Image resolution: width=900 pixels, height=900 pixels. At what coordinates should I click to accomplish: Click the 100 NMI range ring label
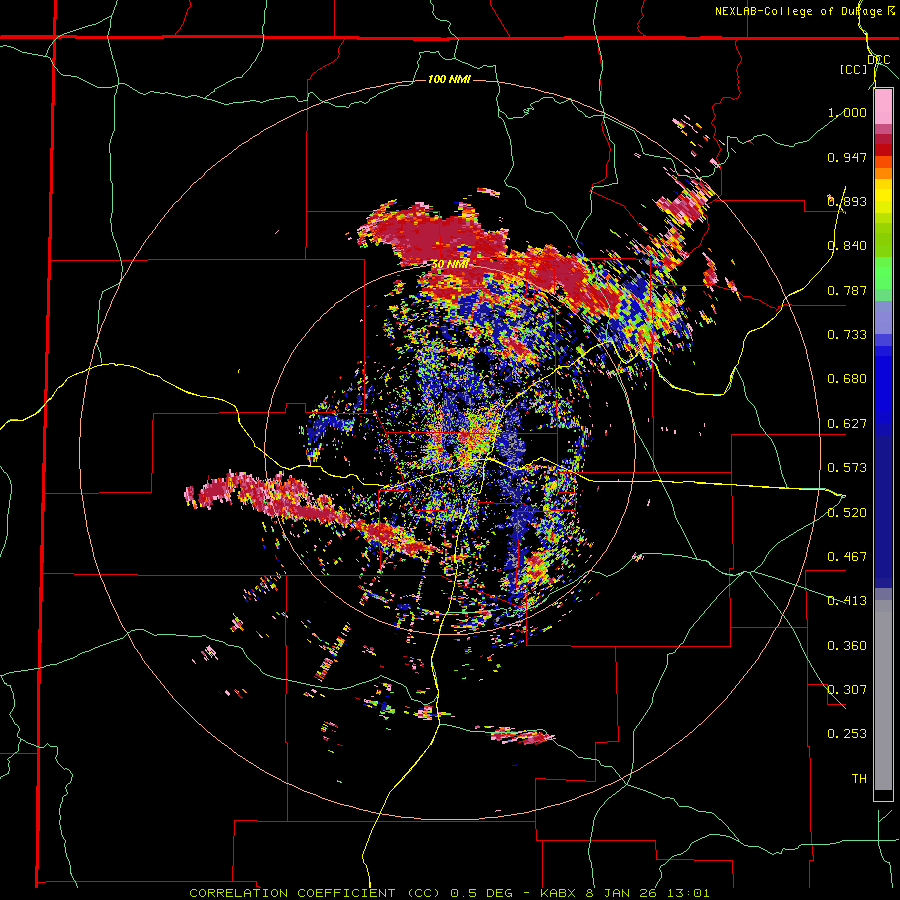click(449, 79)
